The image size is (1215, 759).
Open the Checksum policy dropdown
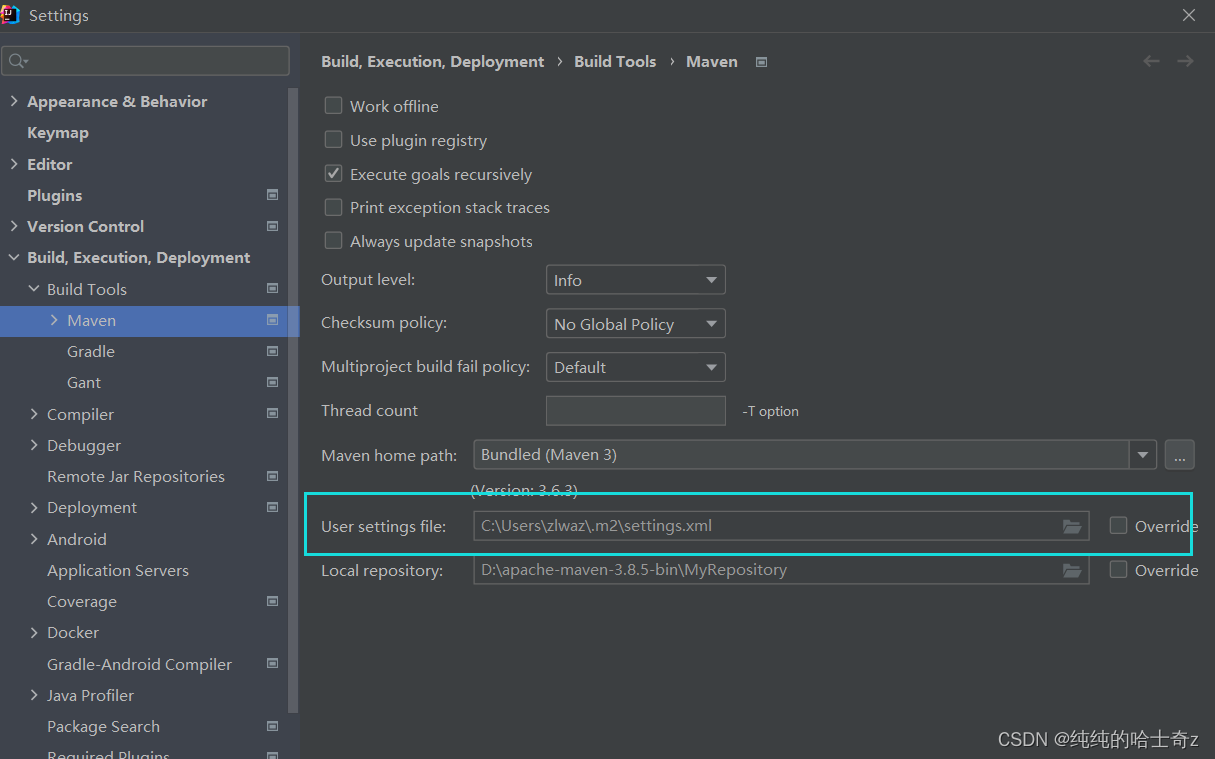pos(635,324)
